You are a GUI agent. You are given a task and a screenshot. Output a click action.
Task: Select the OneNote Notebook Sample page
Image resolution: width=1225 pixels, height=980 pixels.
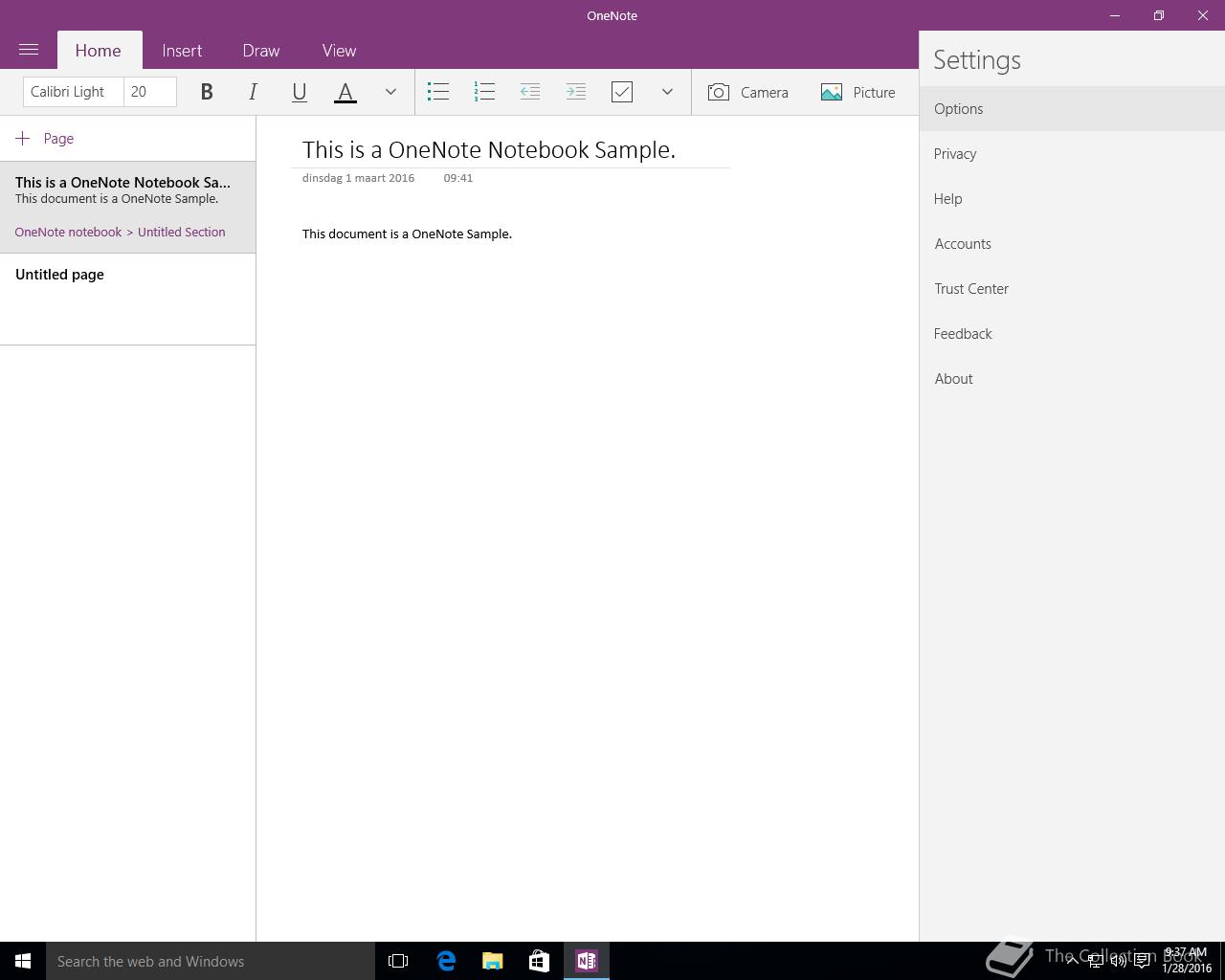click(127, 208)
